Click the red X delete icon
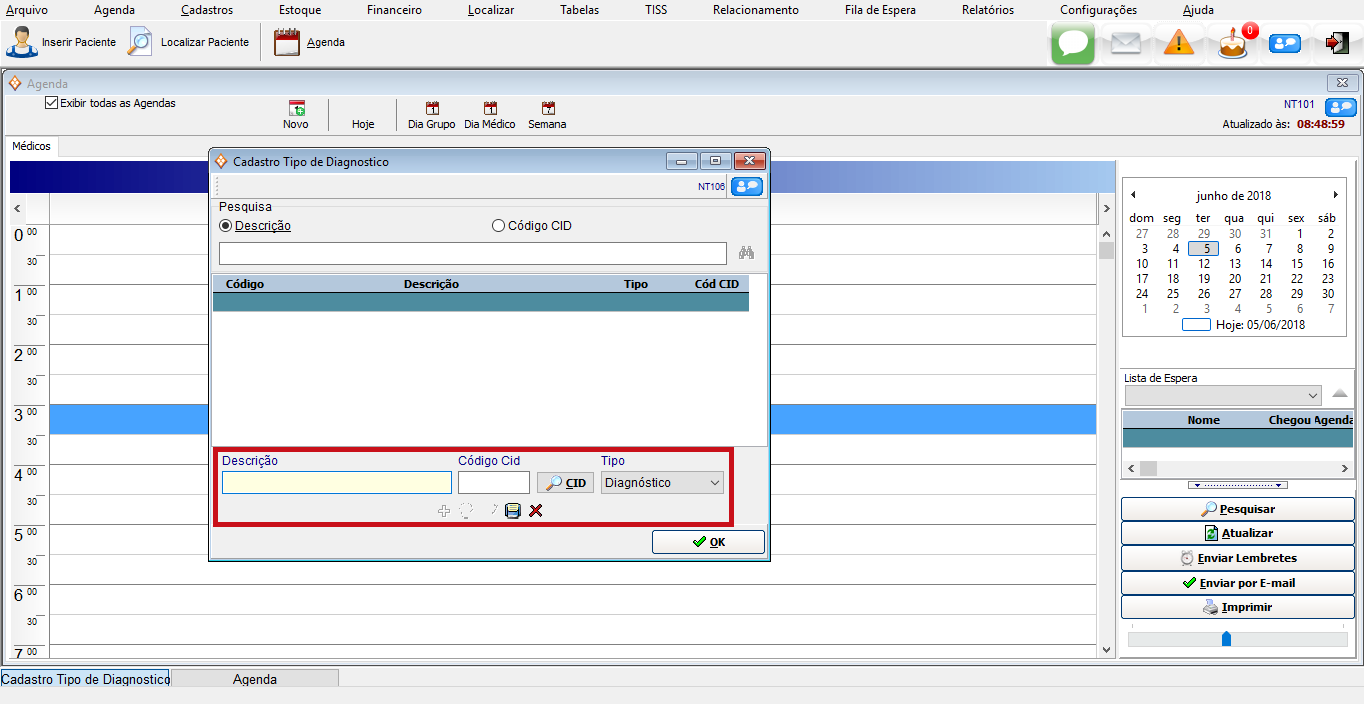This screenshot has width=1364, height=704. 536,511
